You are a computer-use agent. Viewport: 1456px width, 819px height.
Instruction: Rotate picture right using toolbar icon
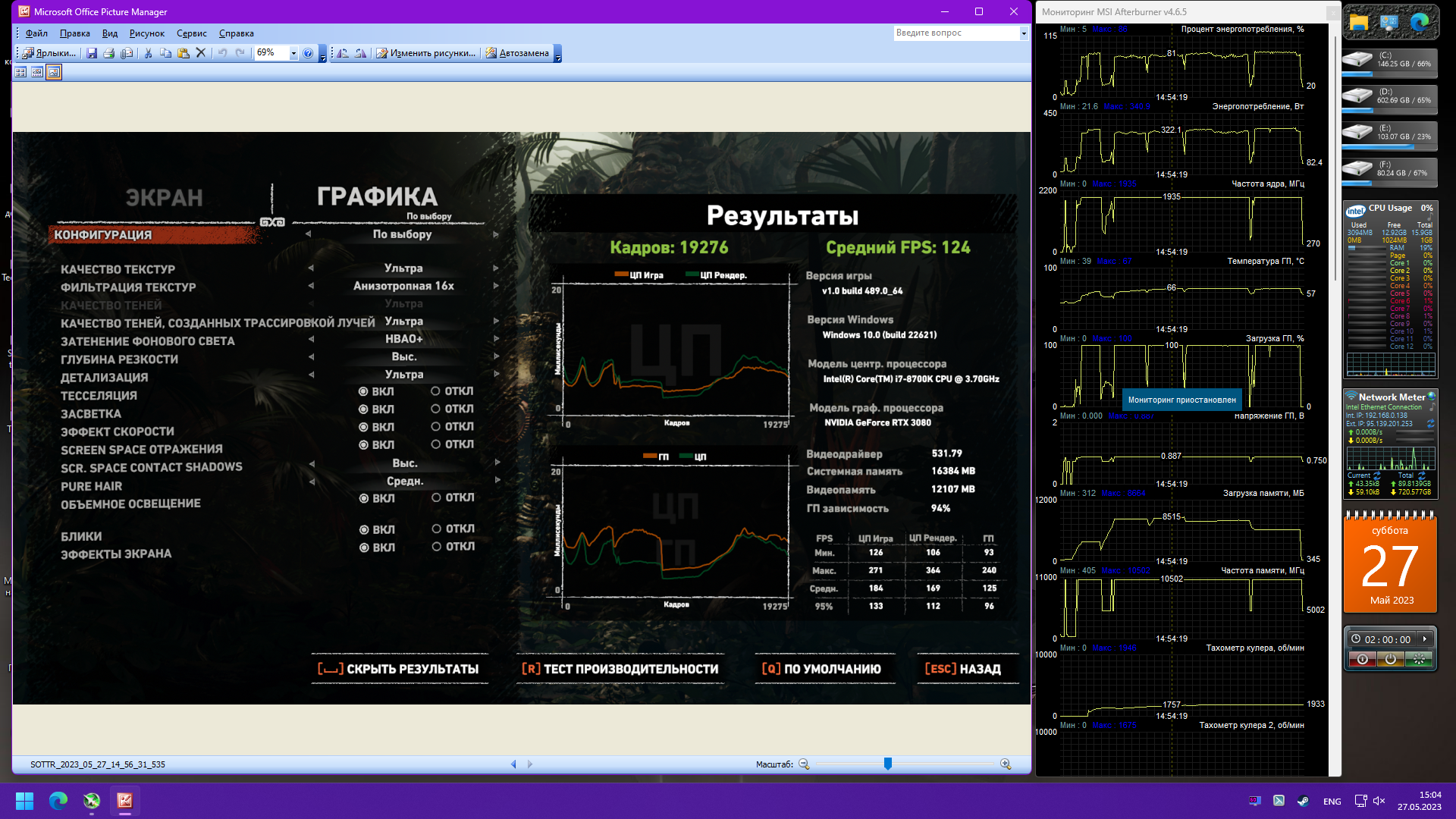tap(360, 53)
